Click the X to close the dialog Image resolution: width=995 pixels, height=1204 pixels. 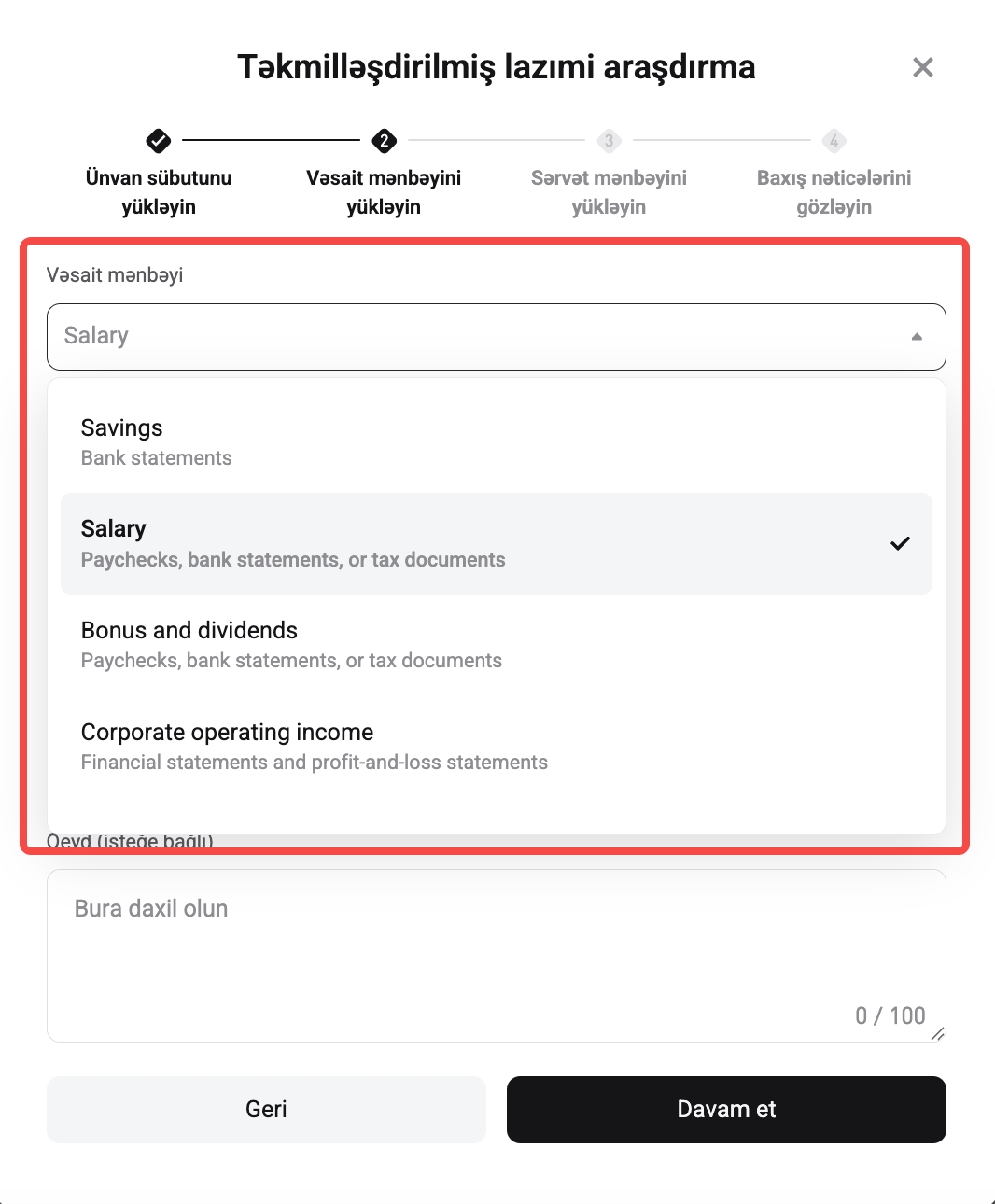click(x=923, y=67)
